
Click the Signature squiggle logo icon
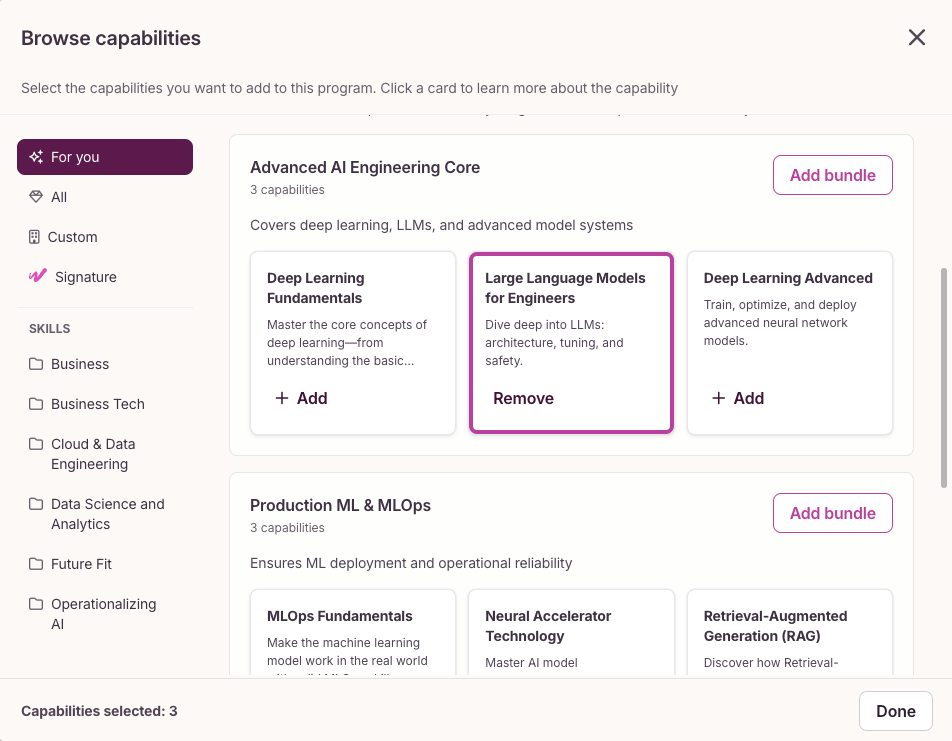click(38, 276)
